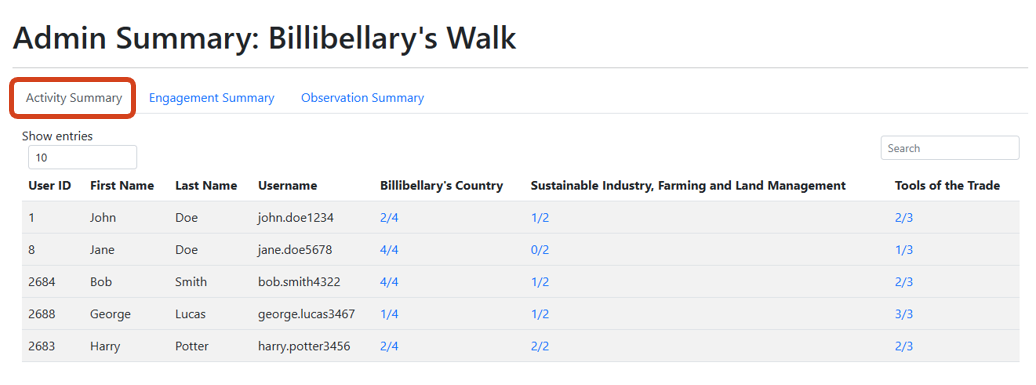Open Harry Potter's 2/3 Tools of the Trade link
The image size is (1036, 385).
[x=904, y=346]
